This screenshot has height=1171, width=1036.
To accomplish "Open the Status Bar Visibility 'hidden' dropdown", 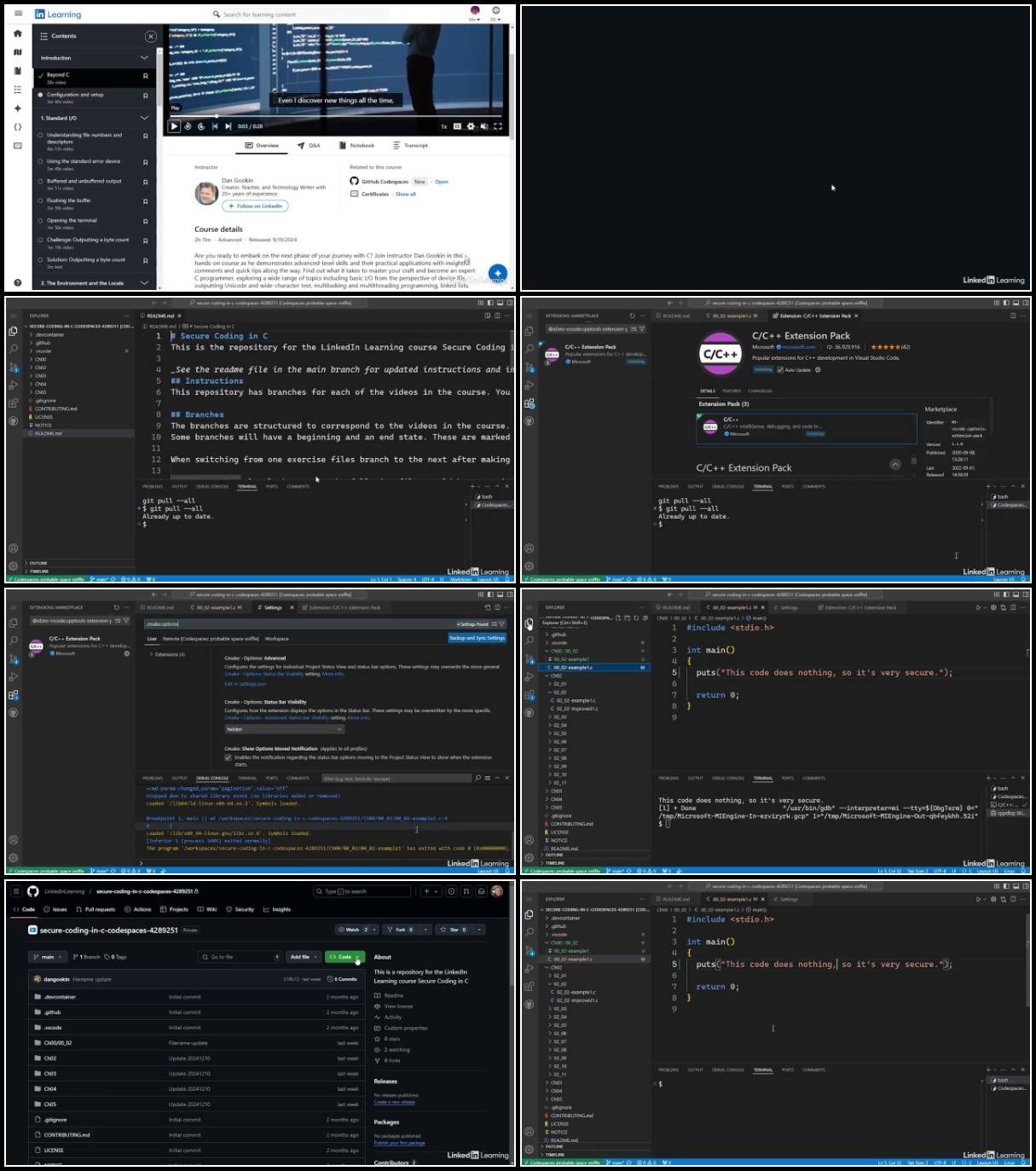I will (284, 729).
